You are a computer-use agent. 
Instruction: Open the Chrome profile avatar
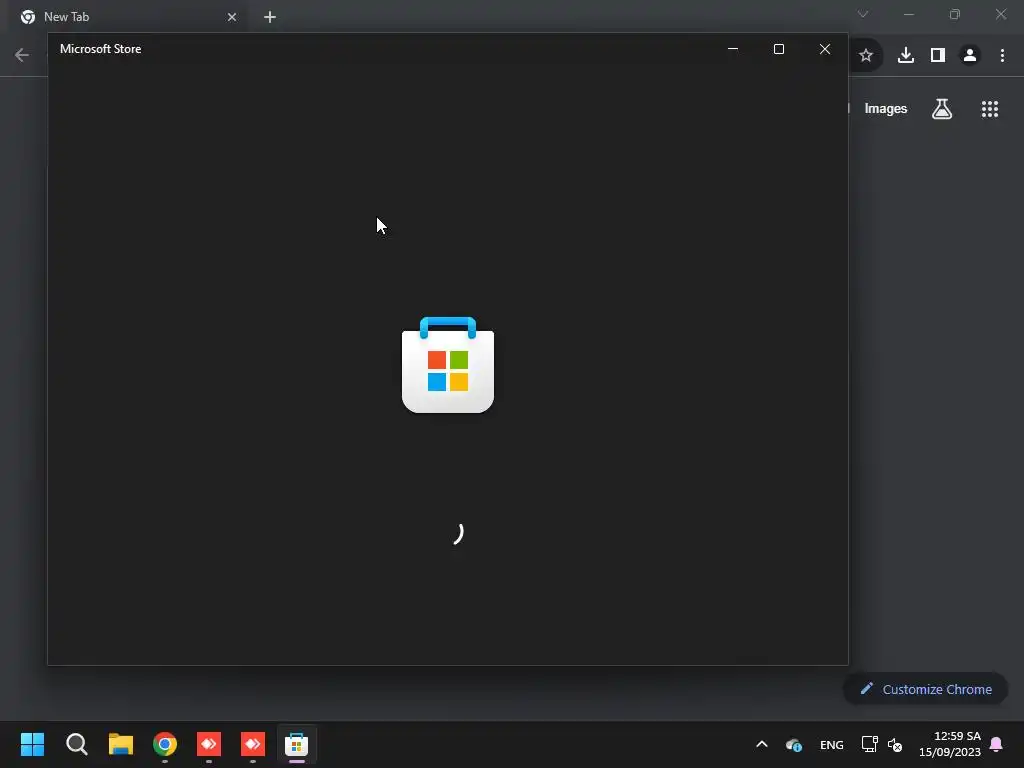pos(970,56)
